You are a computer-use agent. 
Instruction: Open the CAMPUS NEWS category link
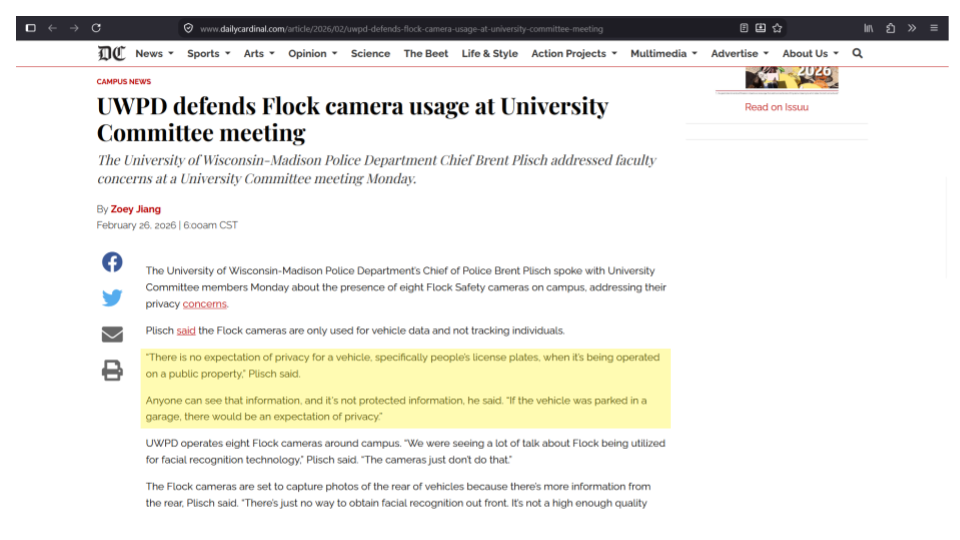click(124, 81)
